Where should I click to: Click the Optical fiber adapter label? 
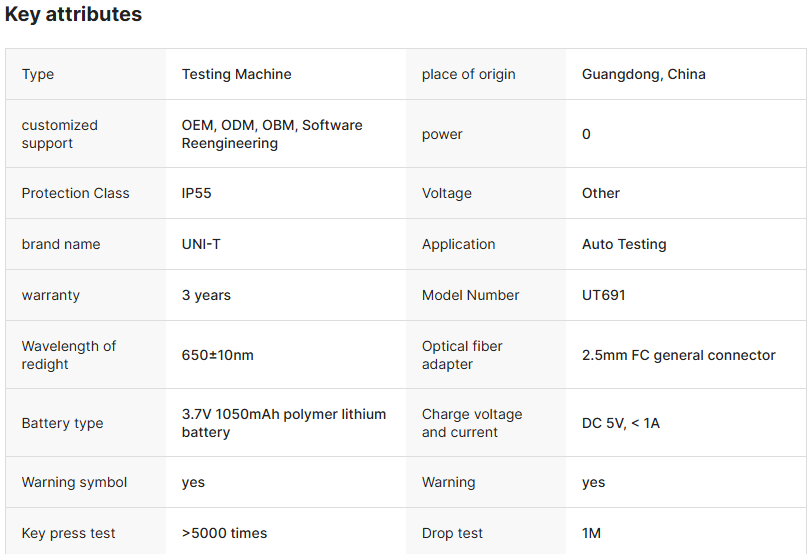(462, 355)
